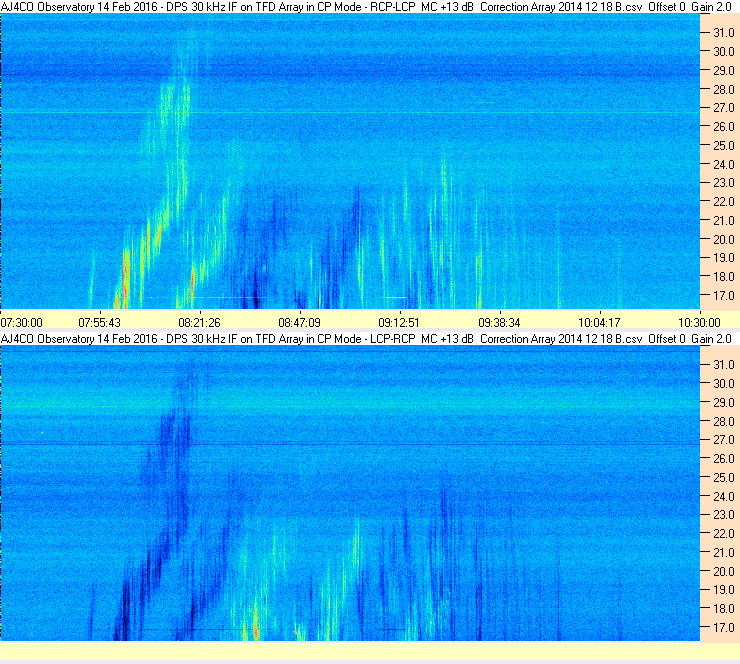Select the 08:47:09 time label

[x=300, y=323]
